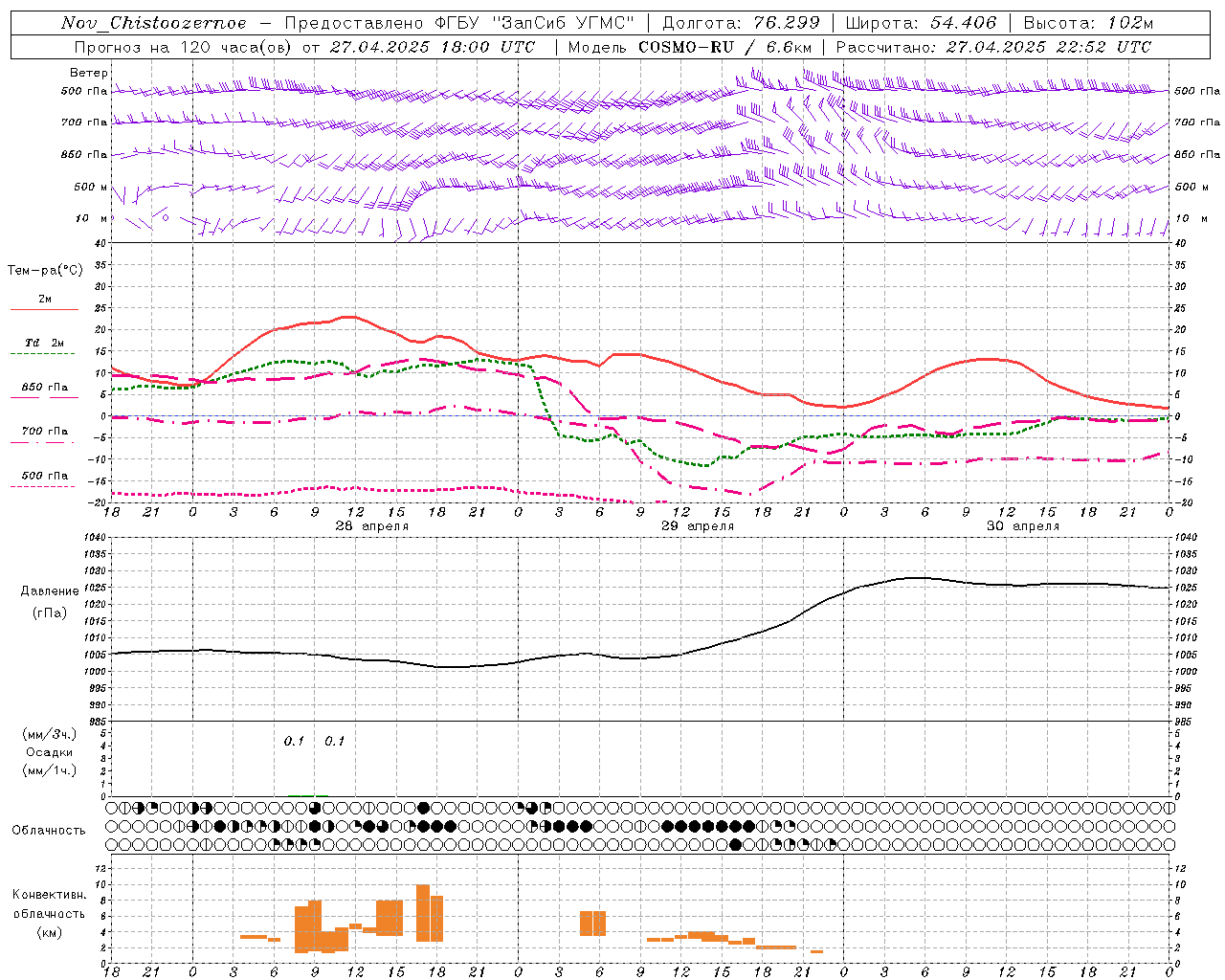Click the Давление (гПа) pressure label

point(45,601)
